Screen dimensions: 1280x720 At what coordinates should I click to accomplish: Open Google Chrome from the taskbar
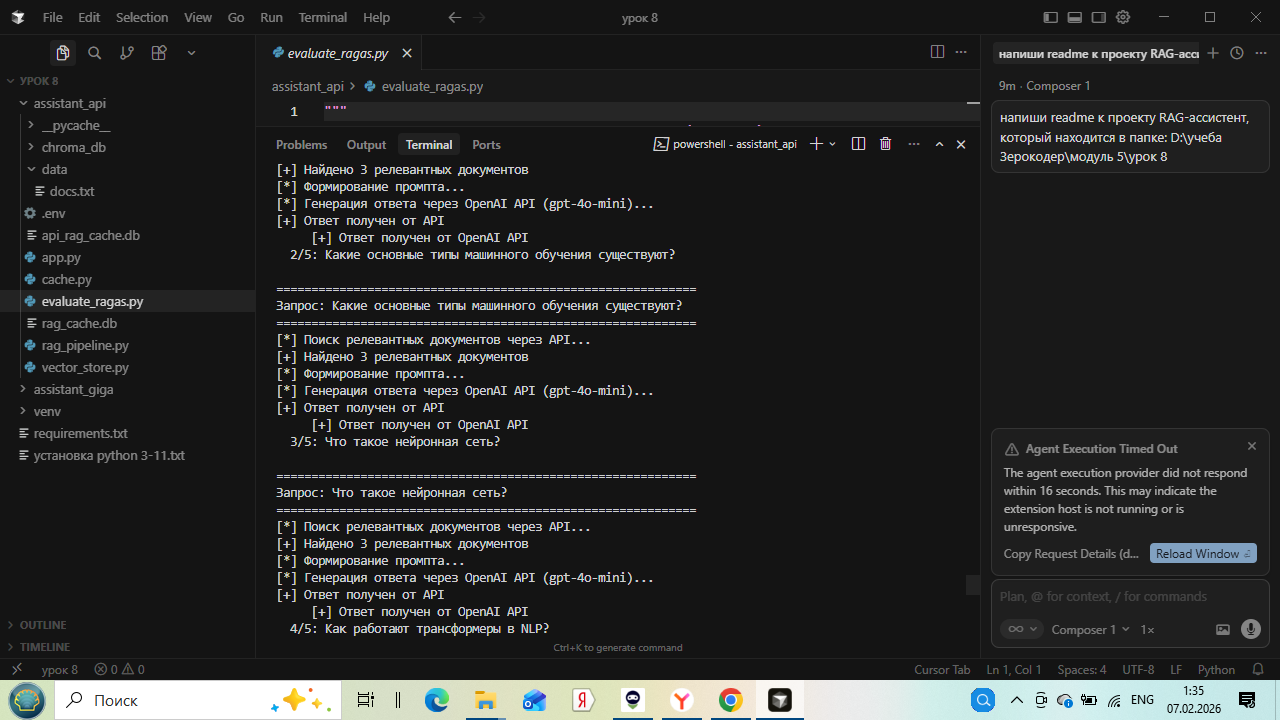coord(730,700)
